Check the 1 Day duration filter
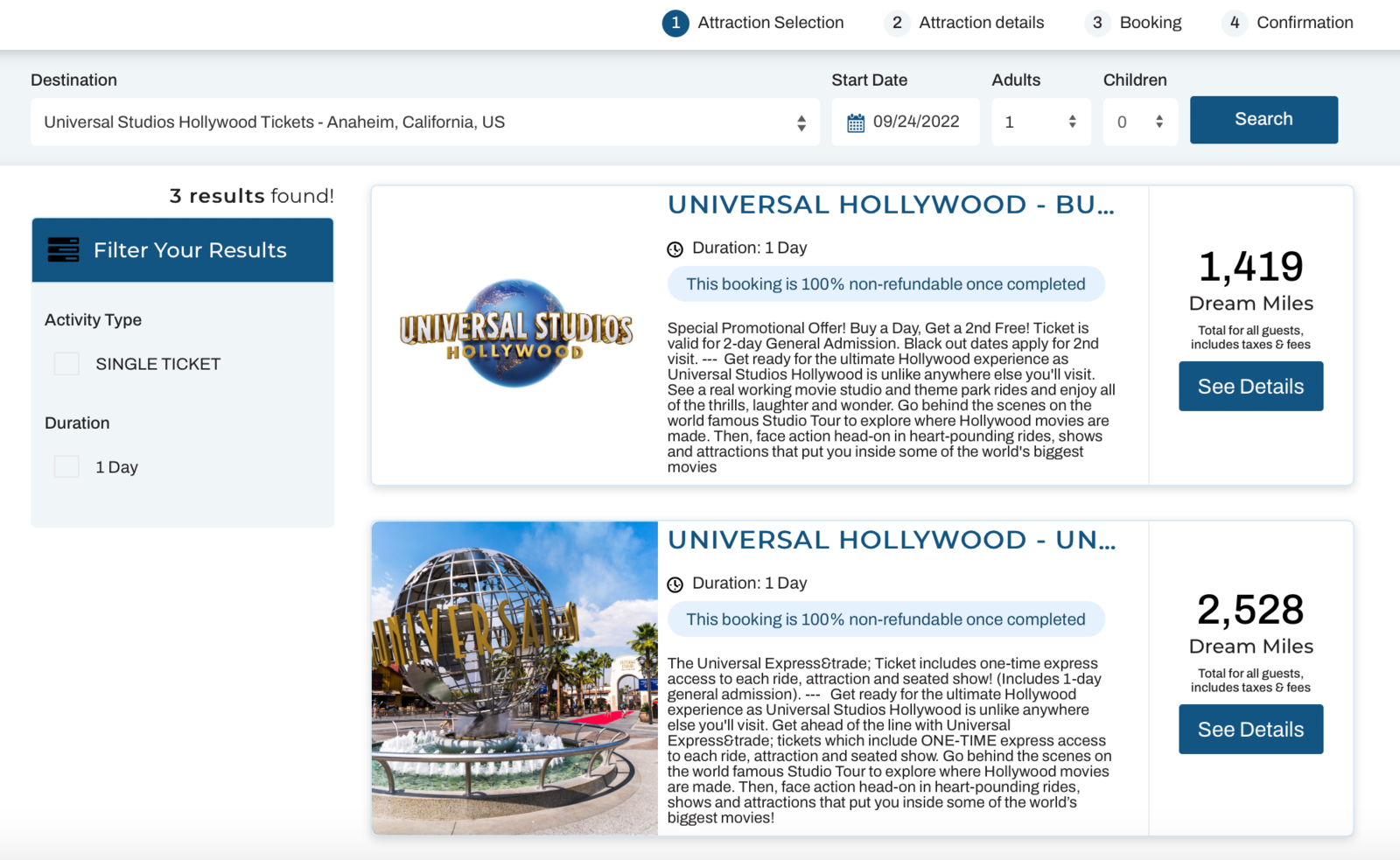Viewport: 1400px width, 860px height. point(66,466)
